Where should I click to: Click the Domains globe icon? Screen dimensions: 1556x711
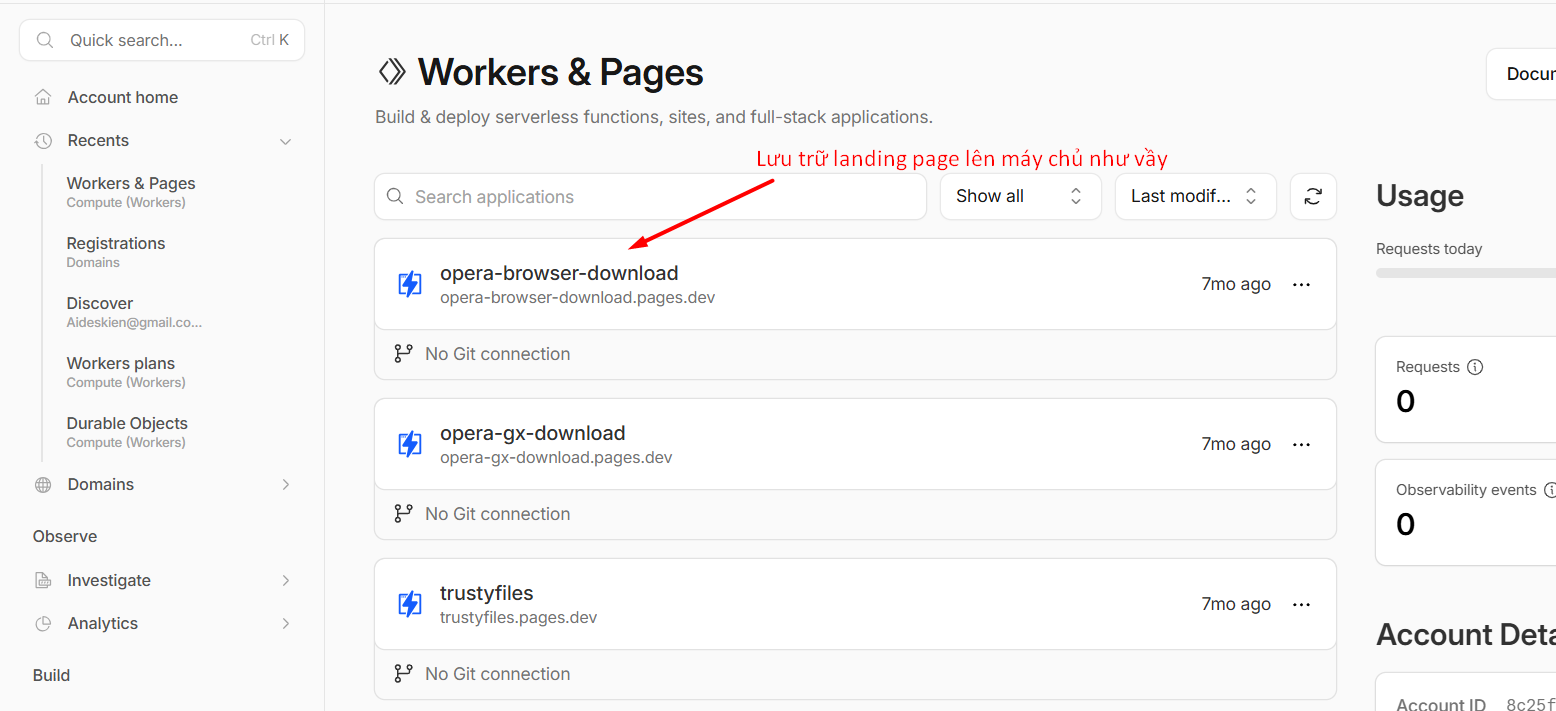[x=43, y=485]
